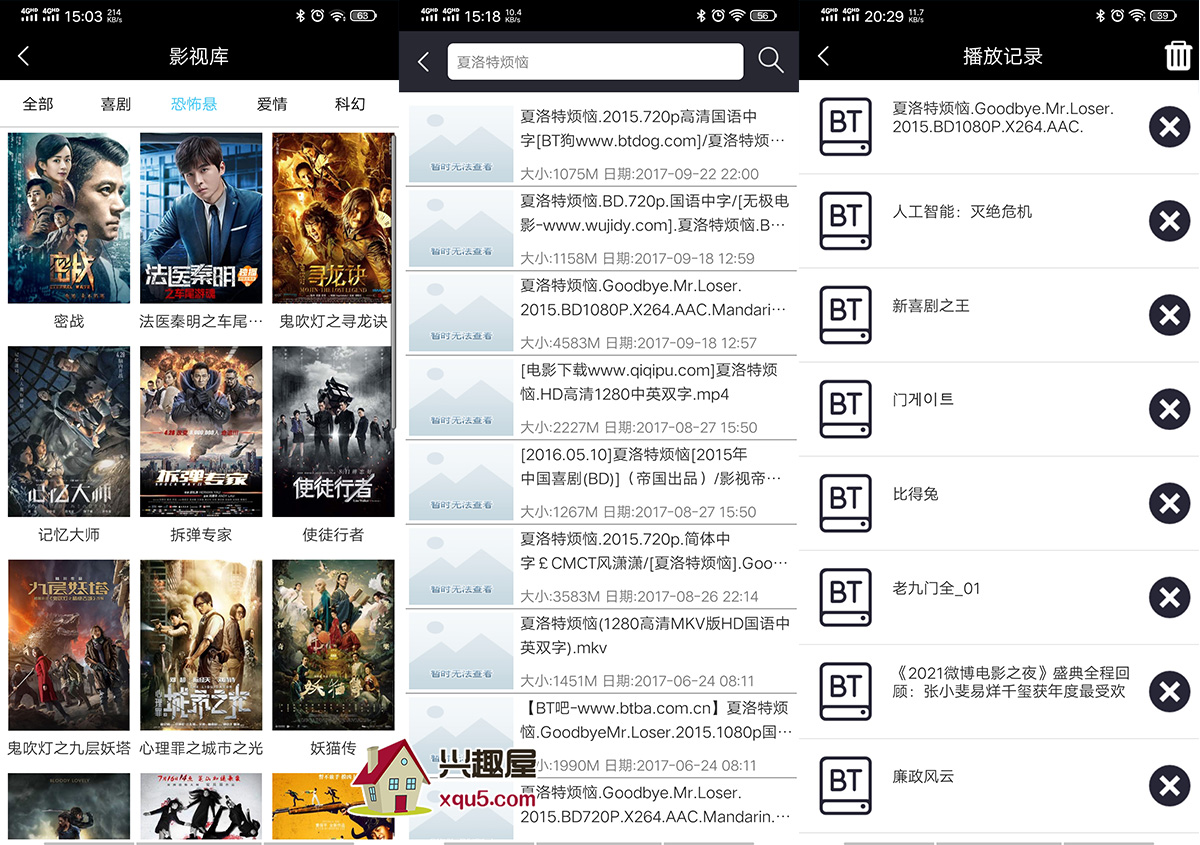The width and height of the screenshot is (1200, 845).
Task: Remove the 人工智能:灭绝危机 history entry
Action: 1169,221
